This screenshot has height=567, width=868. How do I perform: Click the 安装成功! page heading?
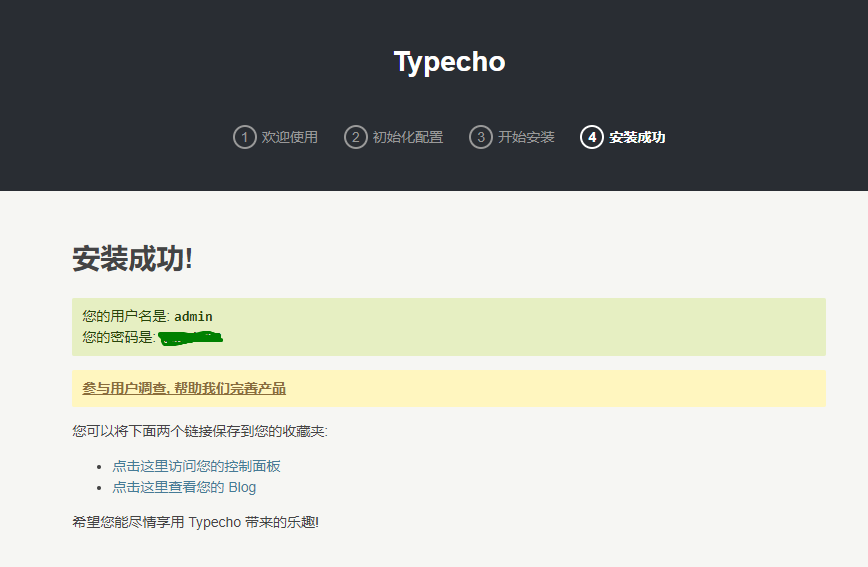pos(132,258)
